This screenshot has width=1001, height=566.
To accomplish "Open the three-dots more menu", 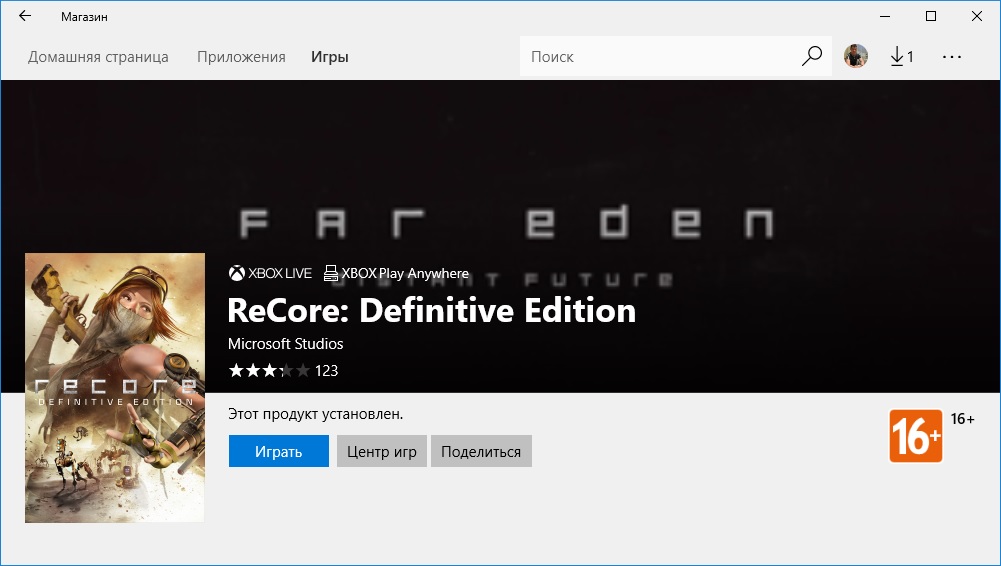I will click(x=951, y=57).
